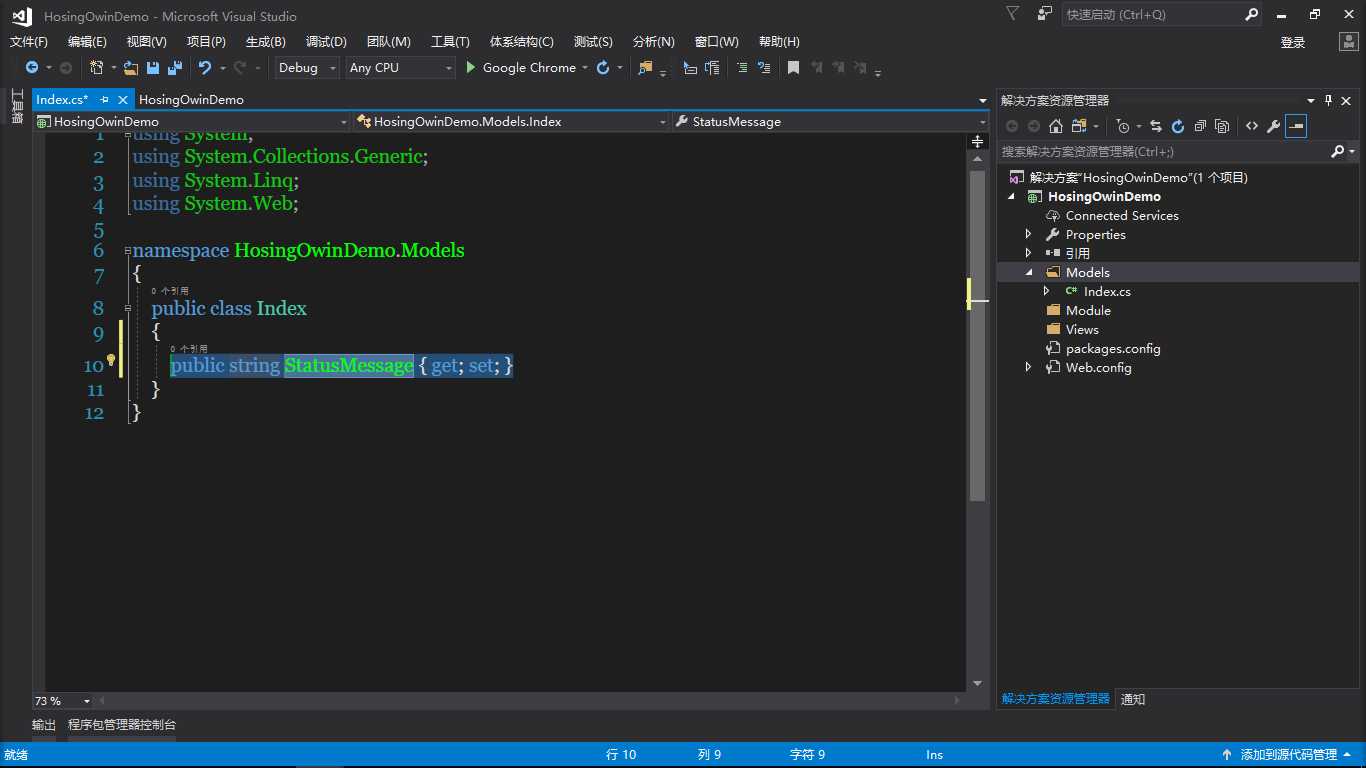Viewport: 1366px width, 768px height.
Task: Click Pending Changes Filter clock icon
Action: point(1123,126)
